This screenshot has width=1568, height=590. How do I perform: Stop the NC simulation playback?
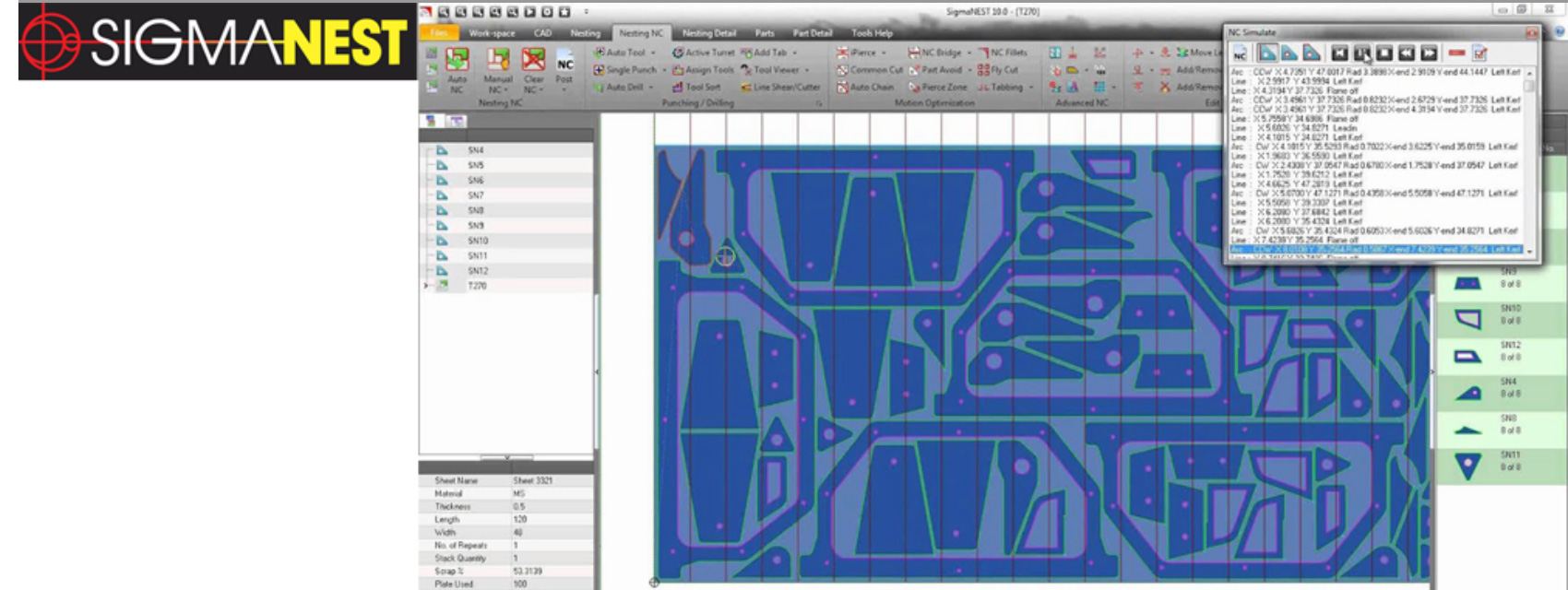(1384, 53)
